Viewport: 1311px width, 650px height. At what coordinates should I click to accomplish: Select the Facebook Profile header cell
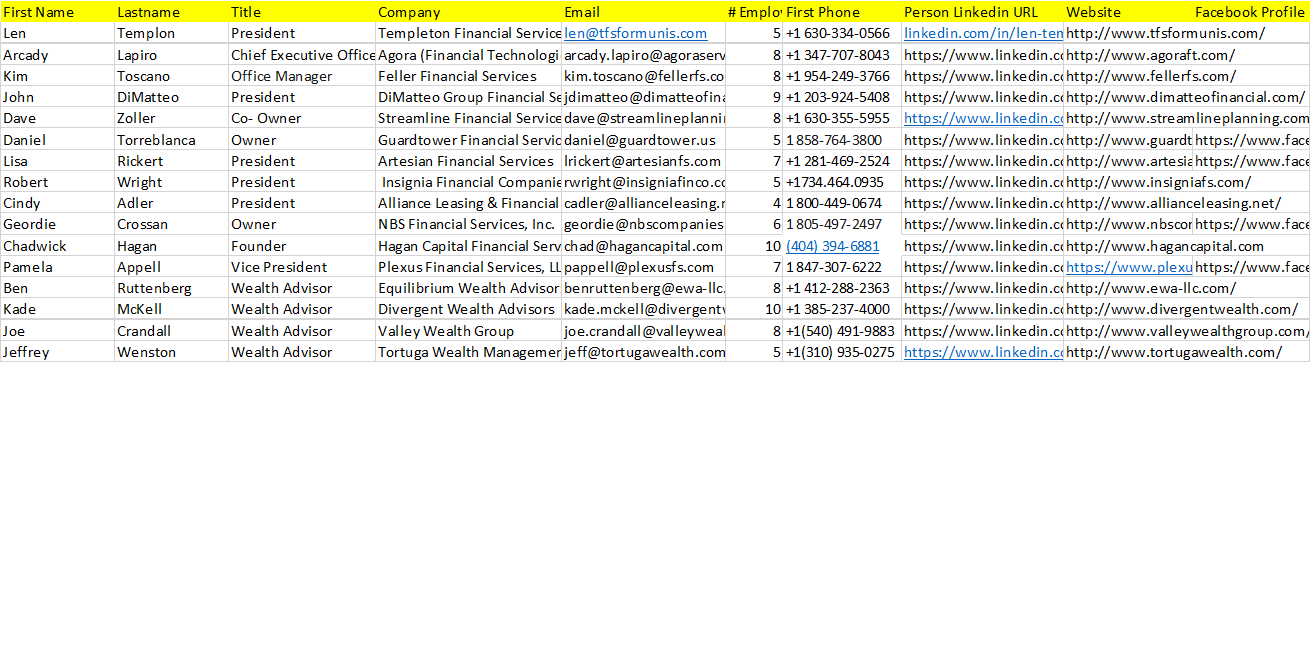[1251, 12]
